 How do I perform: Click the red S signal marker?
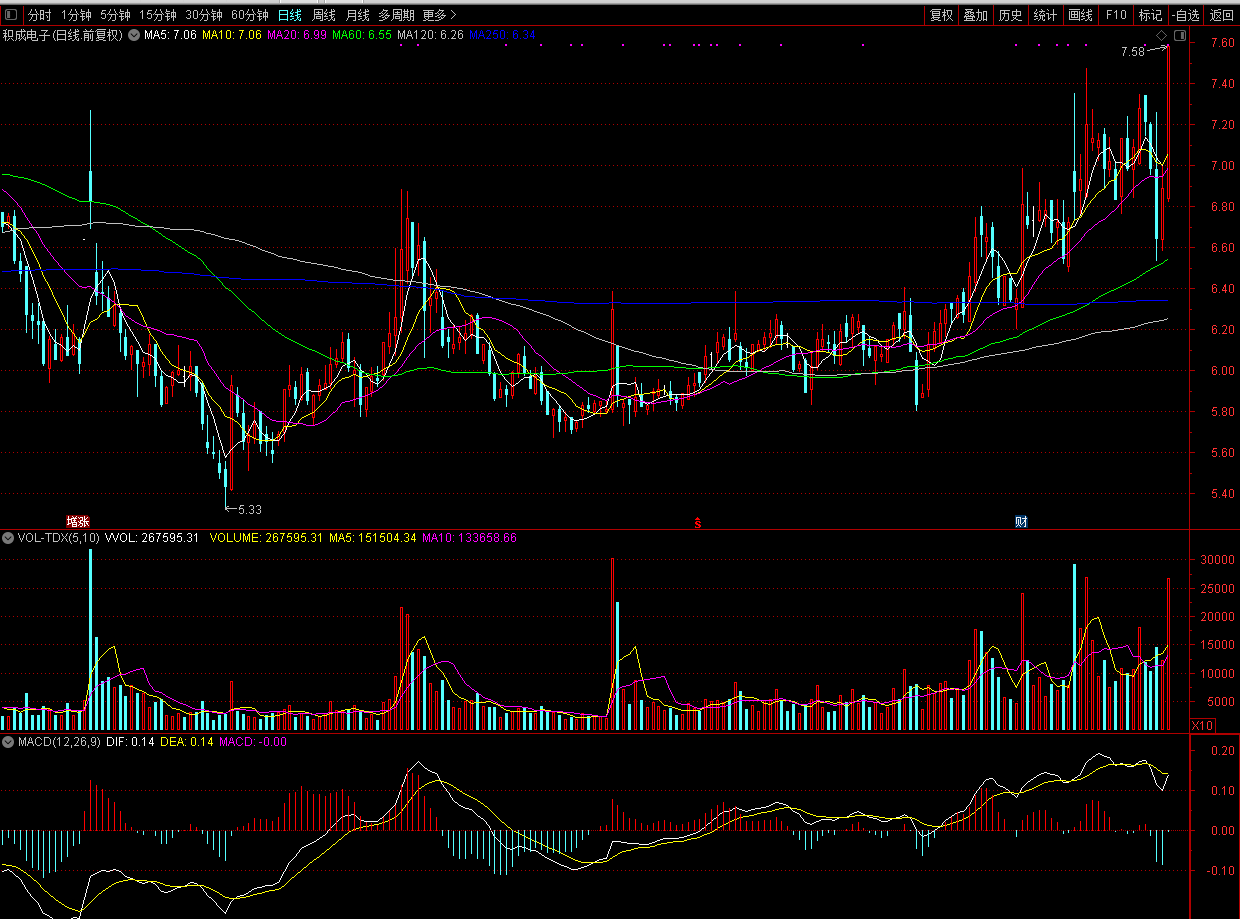pyautogui.click(x=698, y=522)
